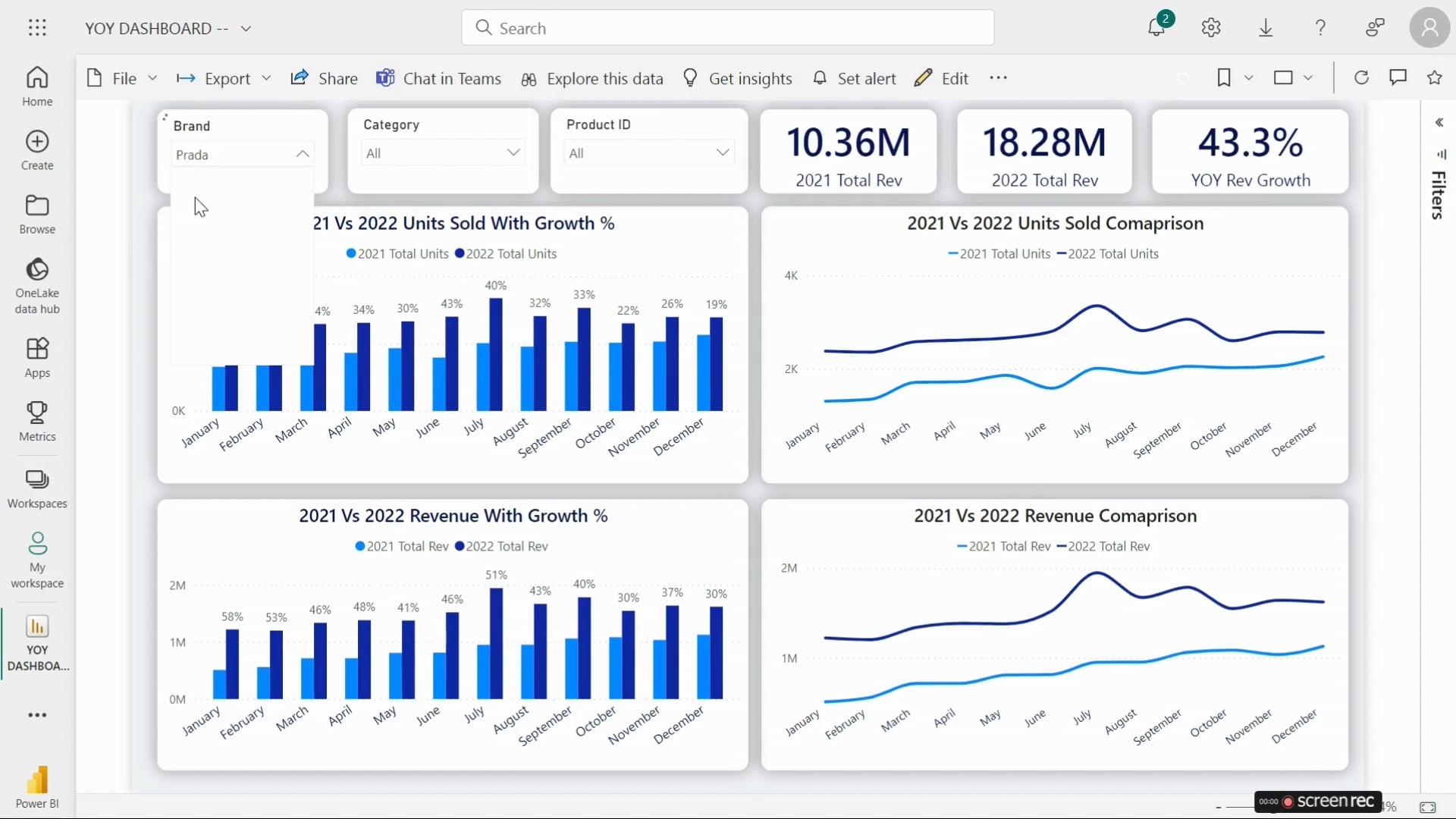Image resolution: width=1456 pixels, height=819 pixels.
Task: Click Edit in the toolbar
Action: pyautogui.click(x=942, y=78)
